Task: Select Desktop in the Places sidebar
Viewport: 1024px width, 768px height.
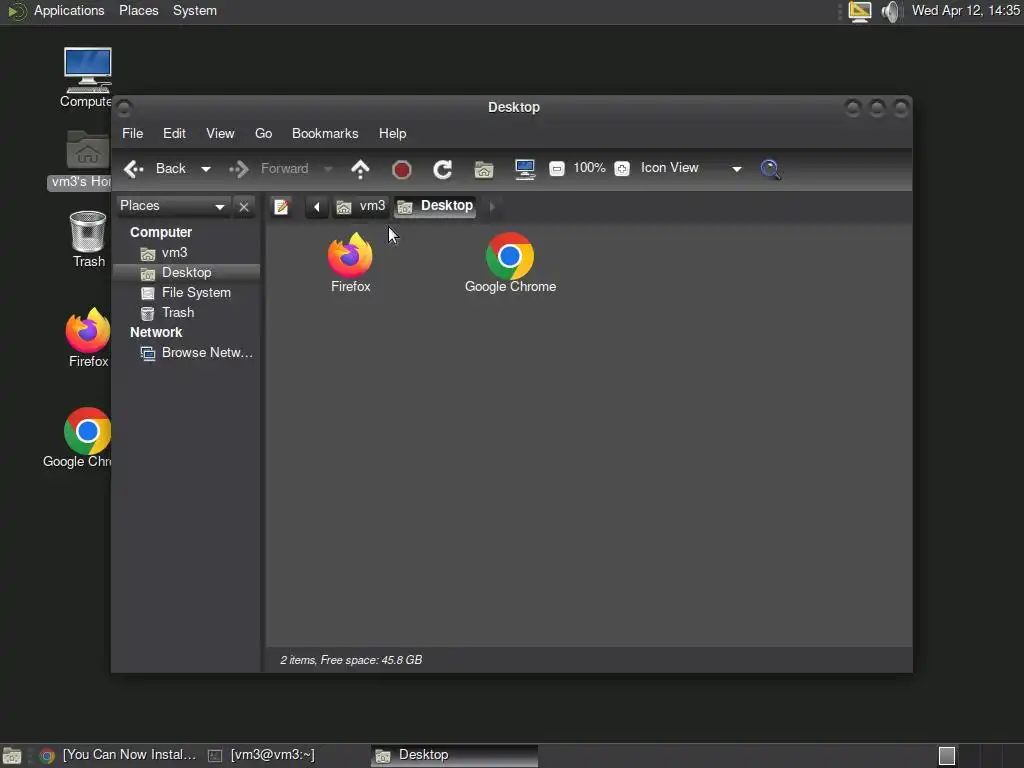Action: pos(187,272)
